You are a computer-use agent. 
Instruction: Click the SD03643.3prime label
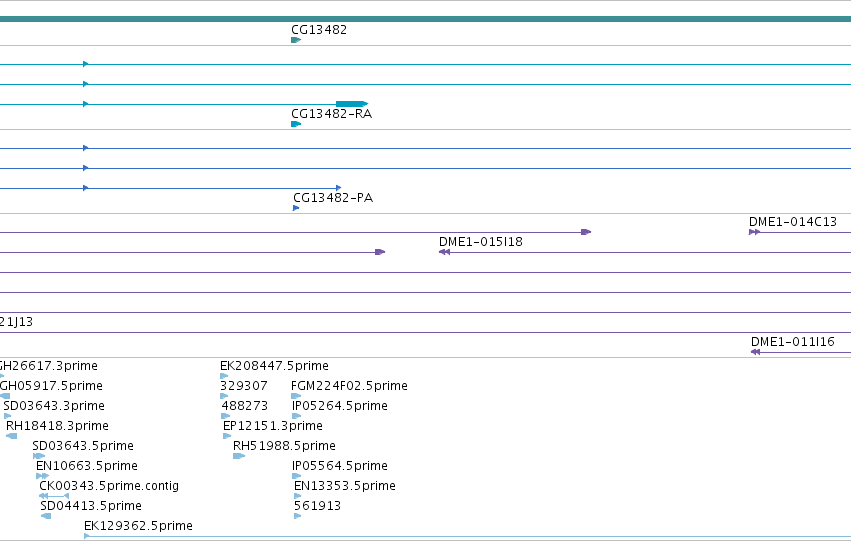coord(54,406)
